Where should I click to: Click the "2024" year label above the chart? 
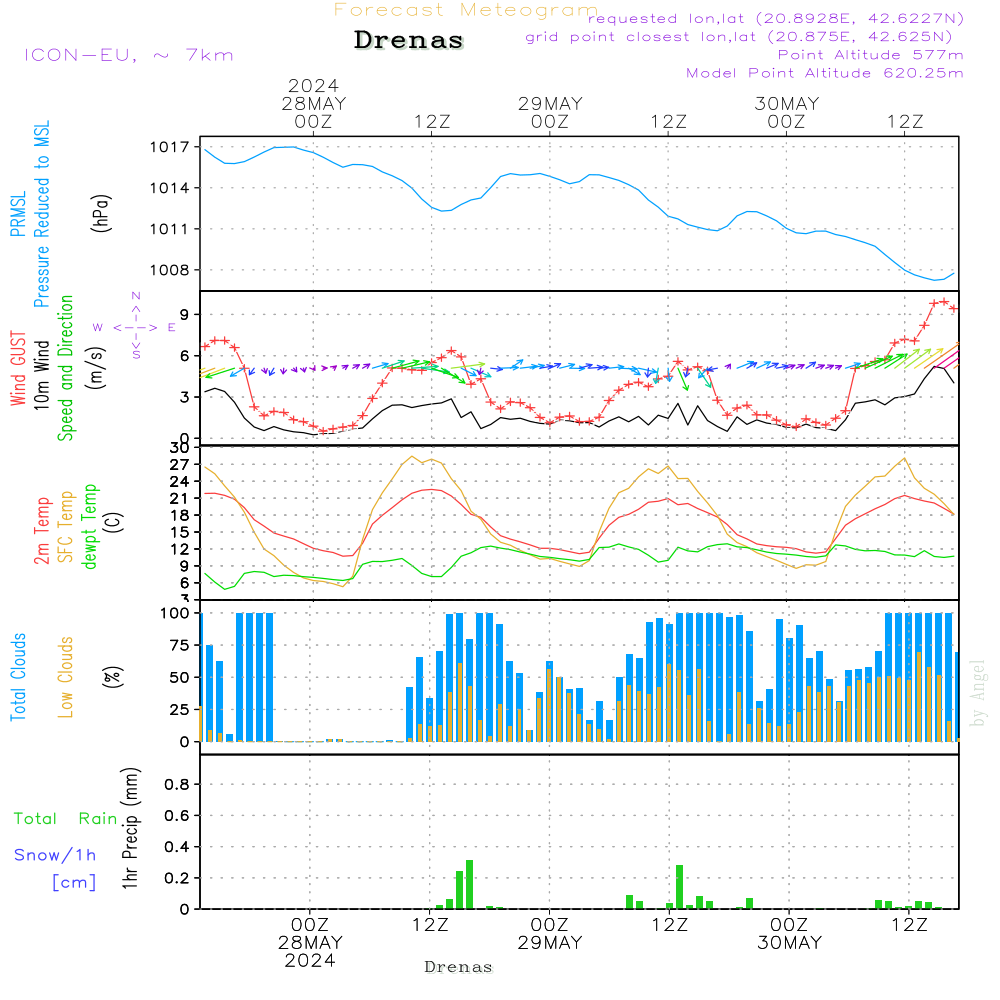[x=313, y=85]
